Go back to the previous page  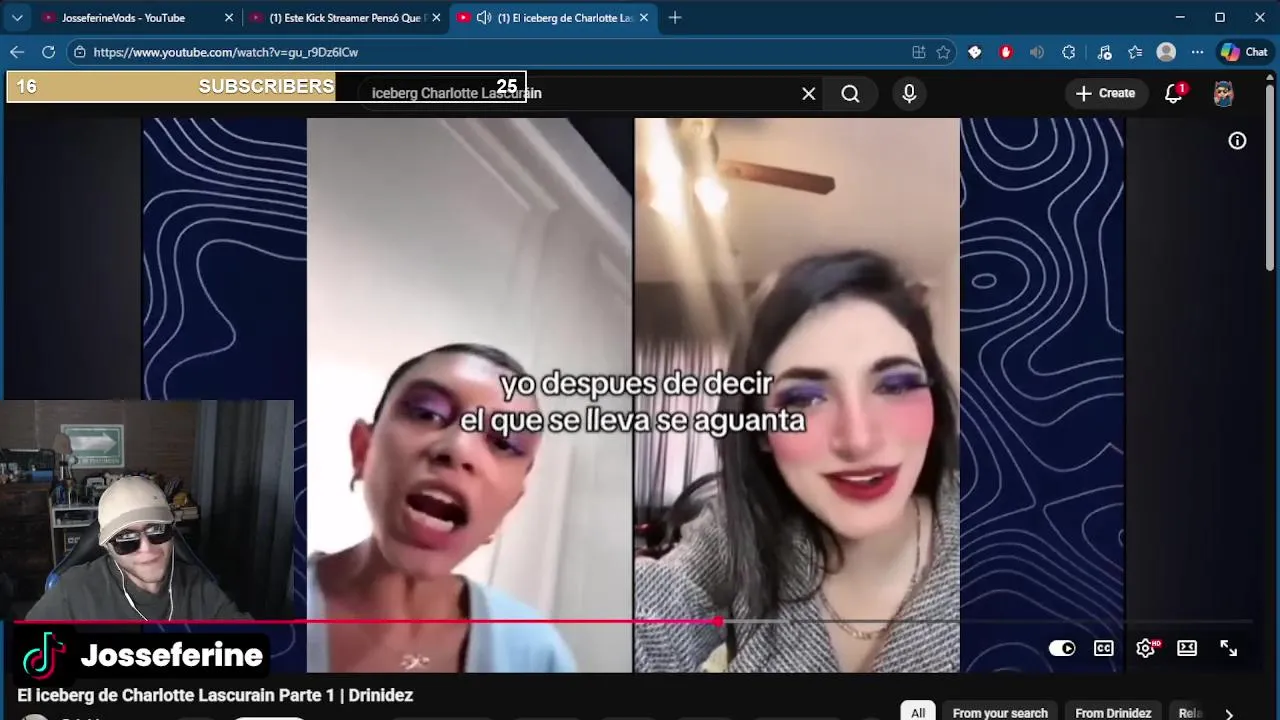point(17,52)
